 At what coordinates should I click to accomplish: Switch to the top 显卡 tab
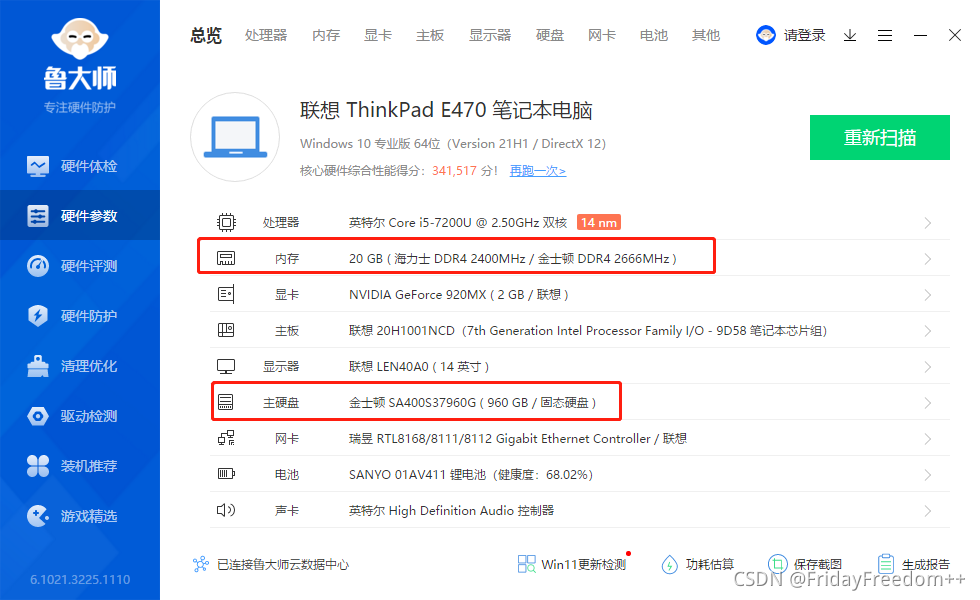click(x=378, y=35)
